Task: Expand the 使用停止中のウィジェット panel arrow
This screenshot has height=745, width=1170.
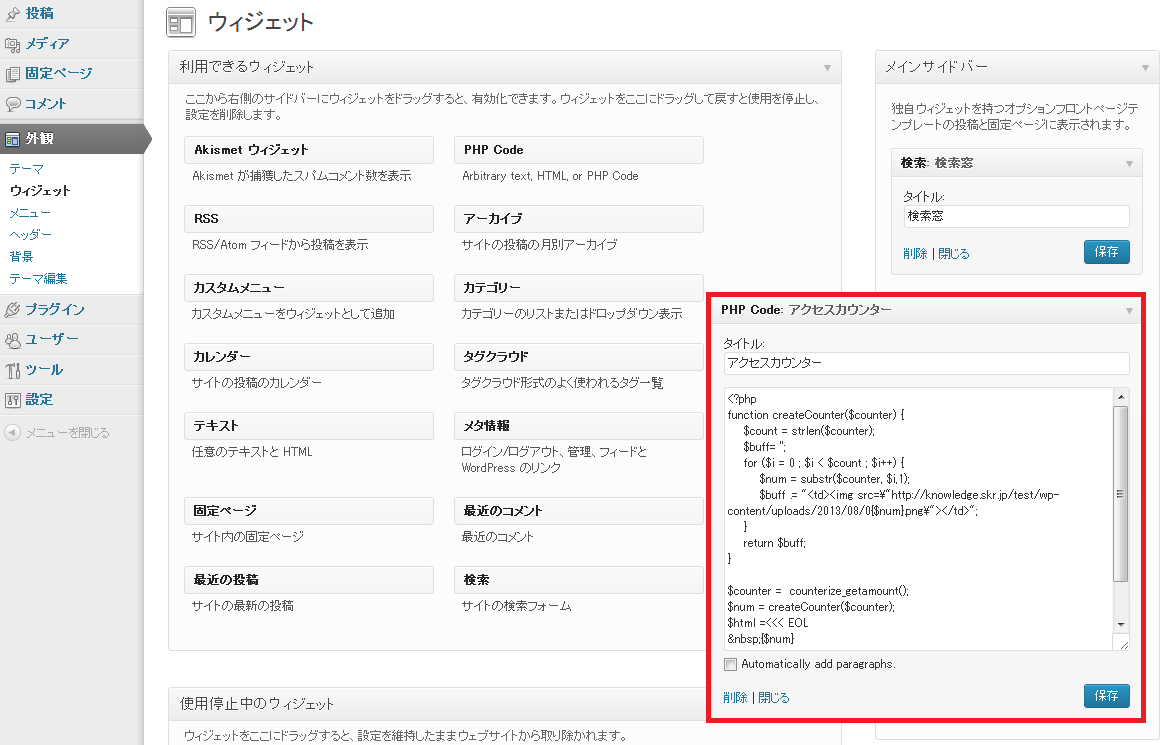Action: click(827, 704)
